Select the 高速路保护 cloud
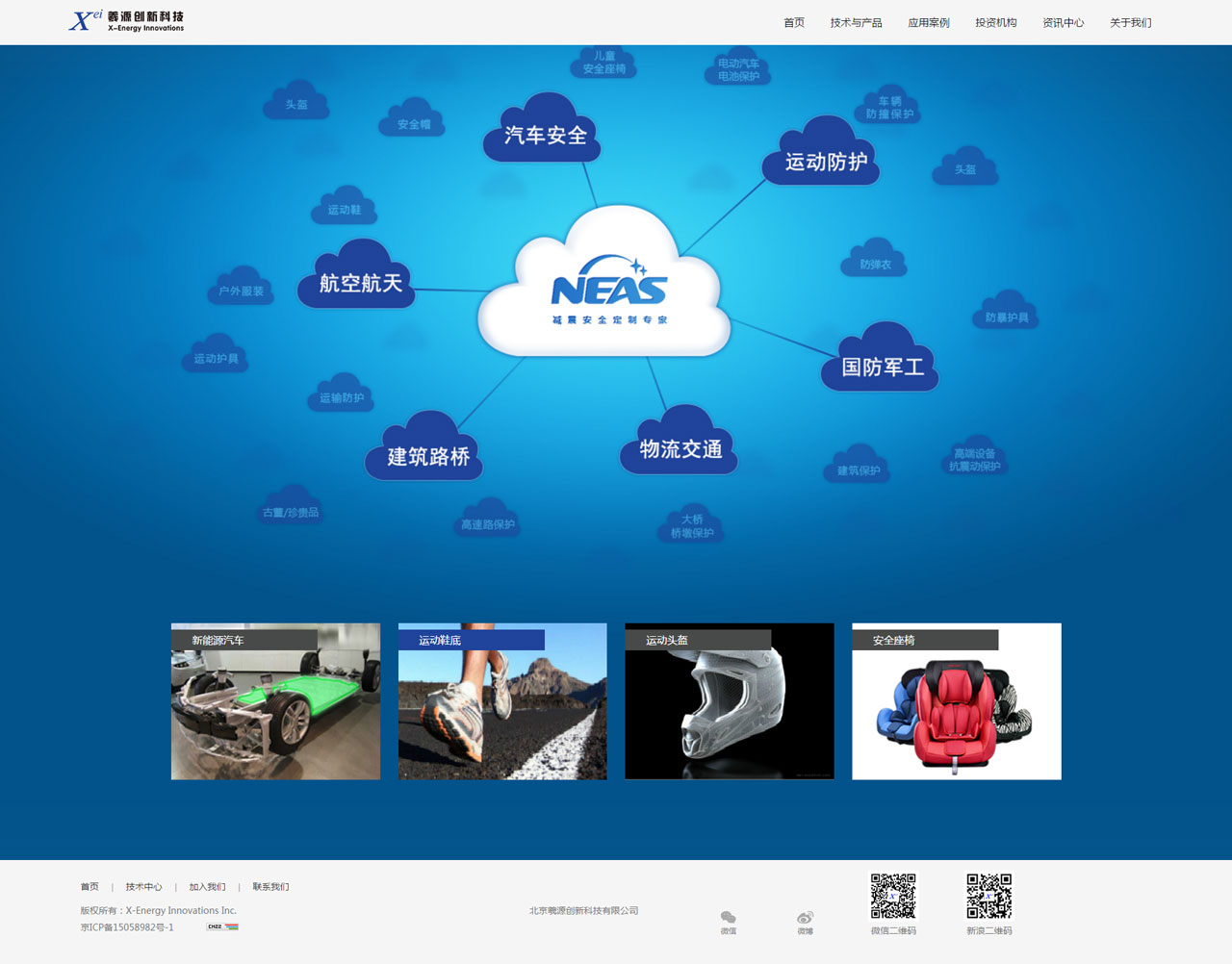The height and width of the screenshot is (964, 1232). (487, 518)
